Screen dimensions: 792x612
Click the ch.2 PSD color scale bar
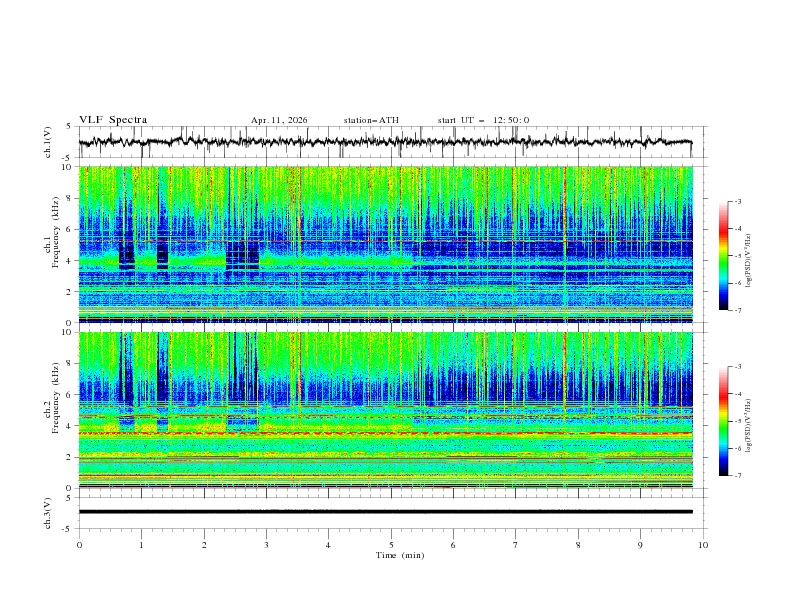pos(724,421)
